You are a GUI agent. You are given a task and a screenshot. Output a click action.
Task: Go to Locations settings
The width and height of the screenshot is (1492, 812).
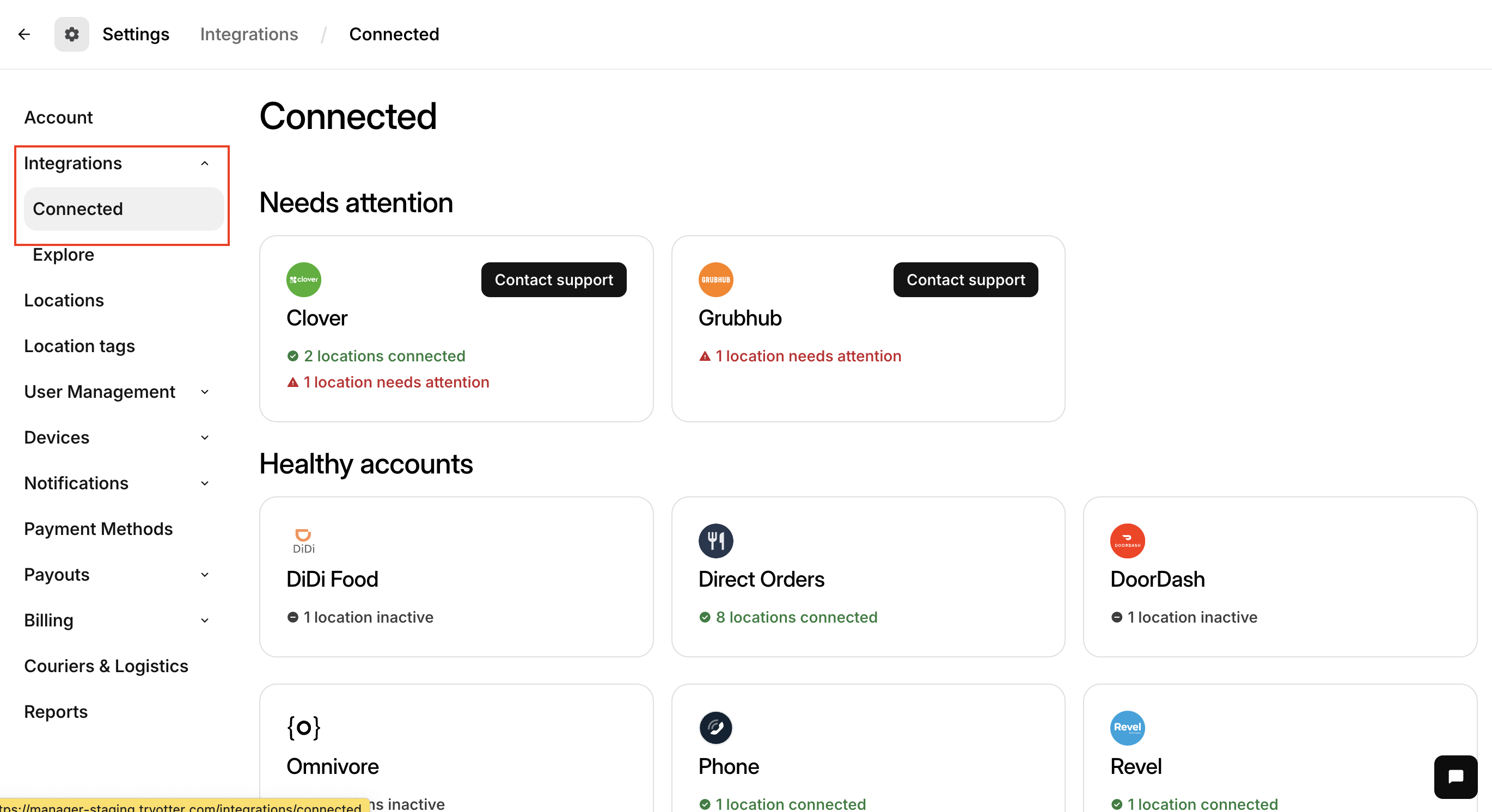click(x=64, y=300)
